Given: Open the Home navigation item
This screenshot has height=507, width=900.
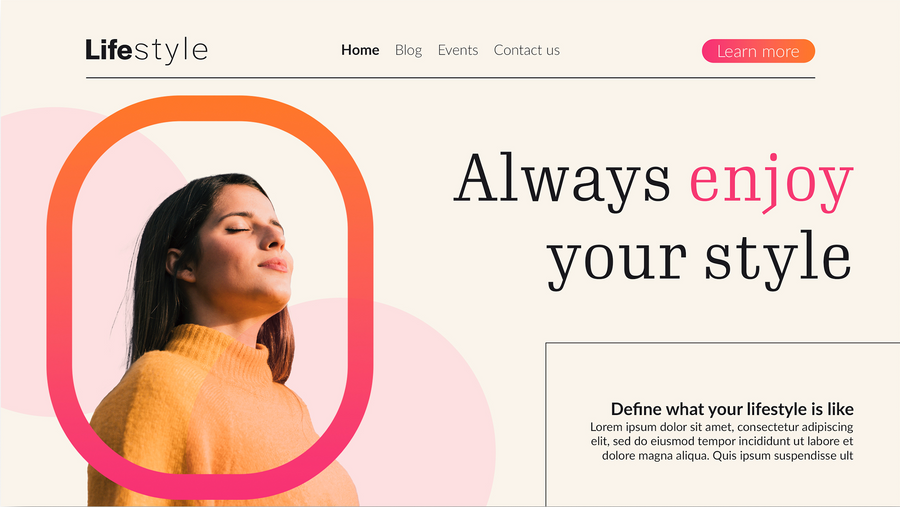Looking at the screenshot, I should 360,50.
